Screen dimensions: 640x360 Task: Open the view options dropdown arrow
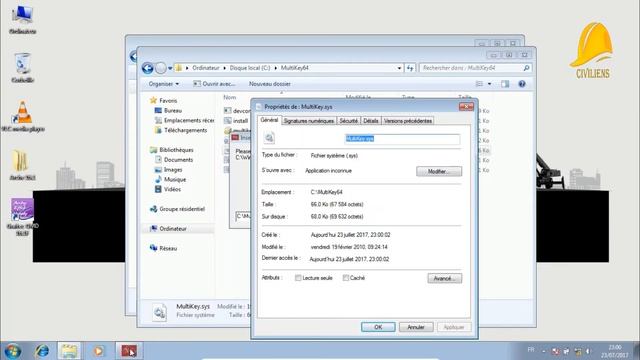[x=489, y=84]
